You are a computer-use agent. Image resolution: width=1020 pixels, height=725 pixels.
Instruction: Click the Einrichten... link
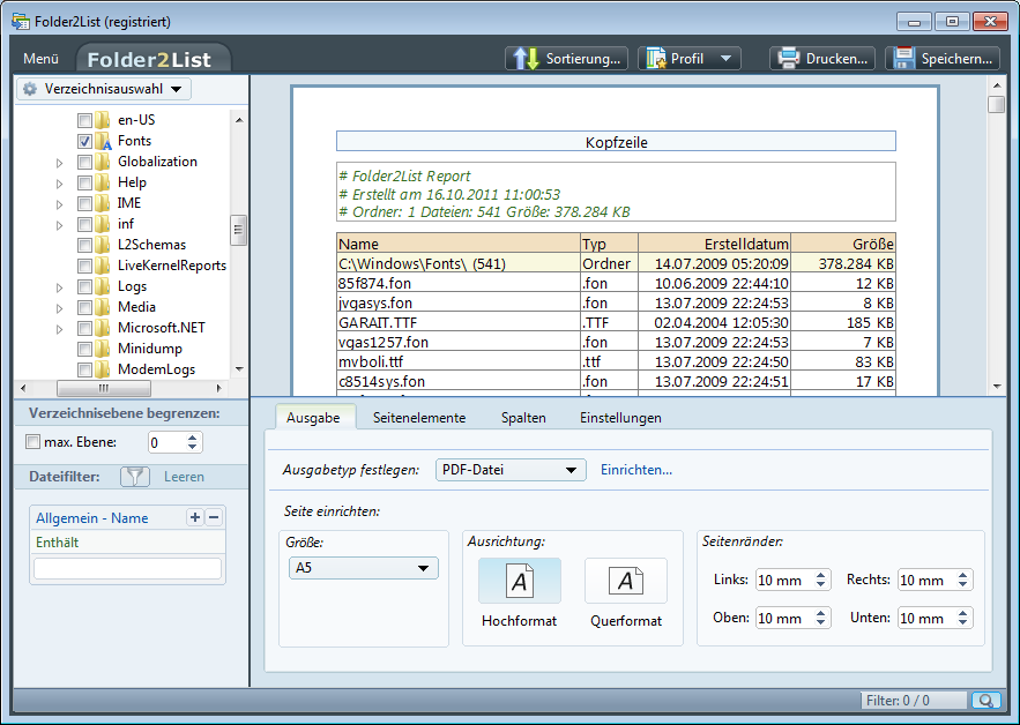[x=636, y=470]
